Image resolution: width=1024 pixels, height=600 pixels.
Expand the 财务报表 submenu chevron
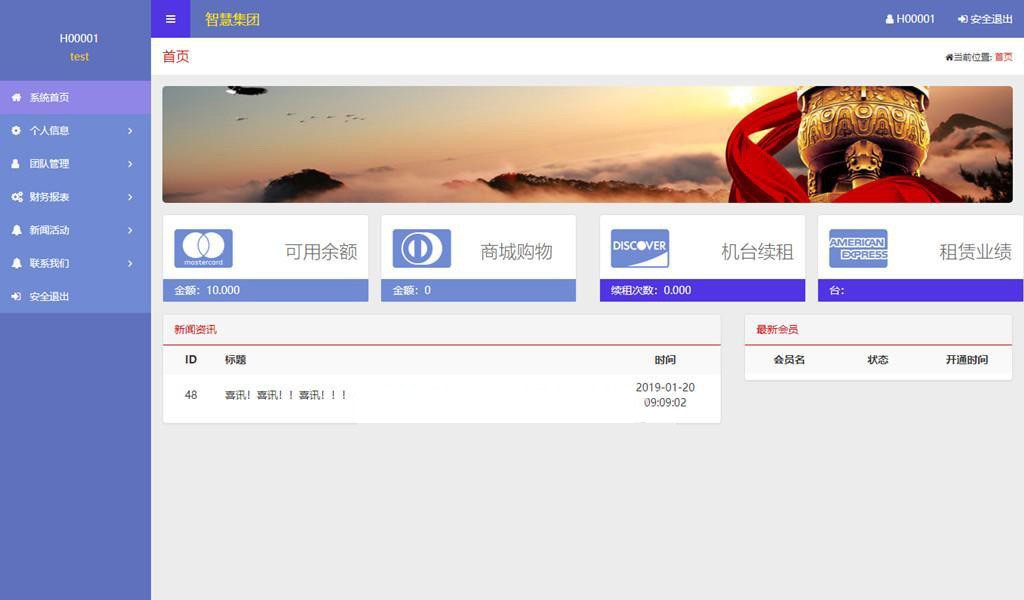[x=130, y=197]
